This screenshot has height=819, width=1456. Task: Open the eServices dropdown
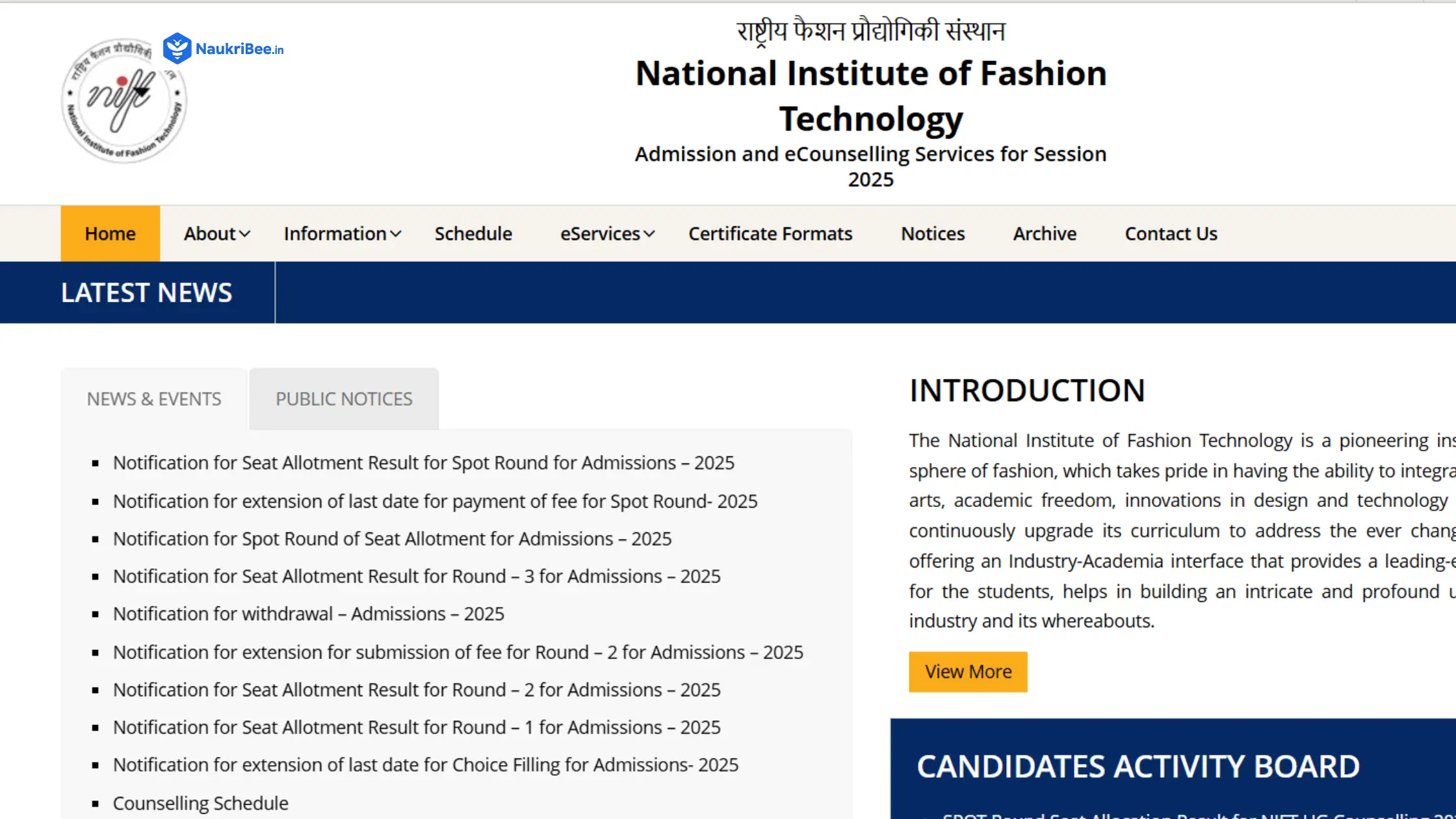(x=605, y=233)
